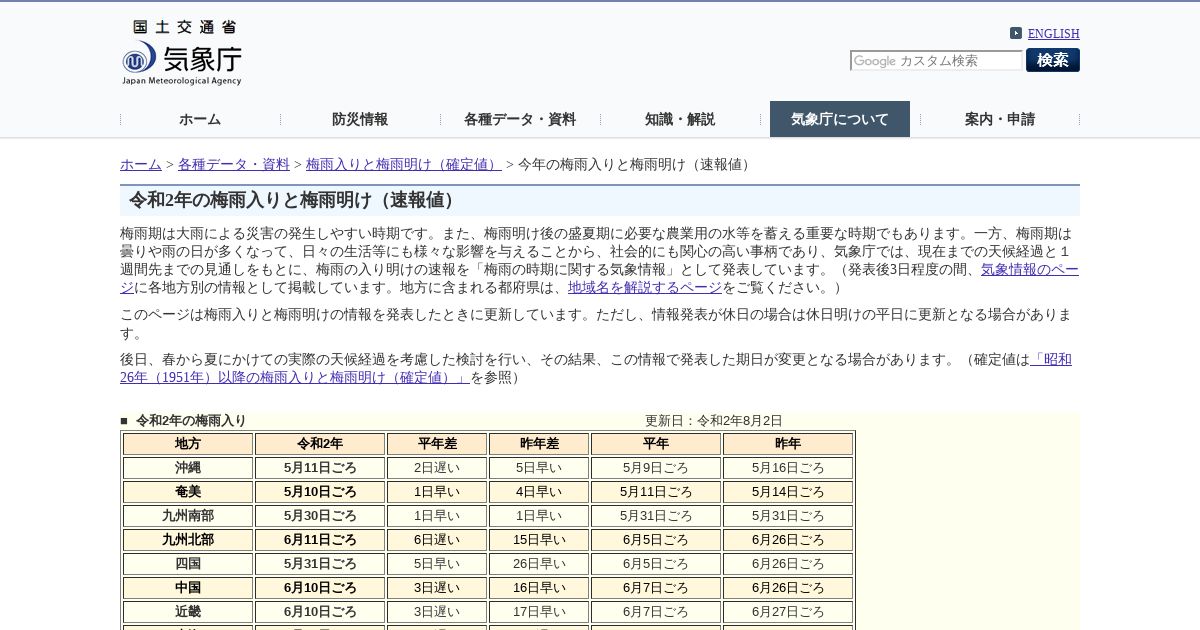1200x630 pixels.
Task: Select the 四国 row label
Action: click(x=188, y=564)
